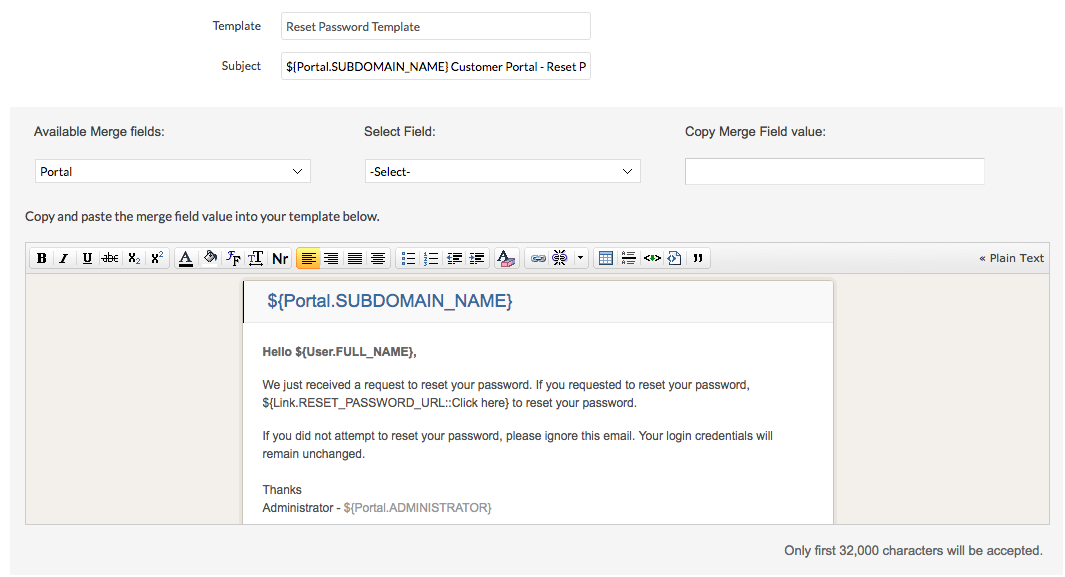This screenshot has height=577, width=1065.
Task: Open the font color picker
Action: coord(185,258)
